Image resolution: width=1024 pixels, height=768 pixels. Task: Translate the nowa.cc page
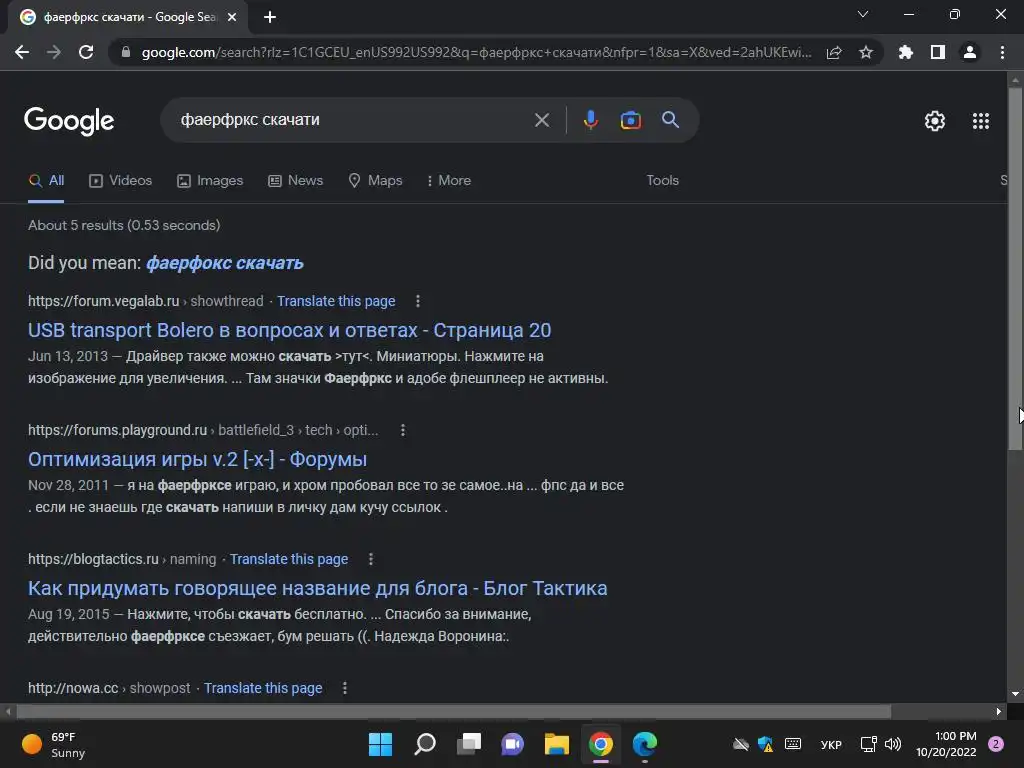[x=263, y=688]
